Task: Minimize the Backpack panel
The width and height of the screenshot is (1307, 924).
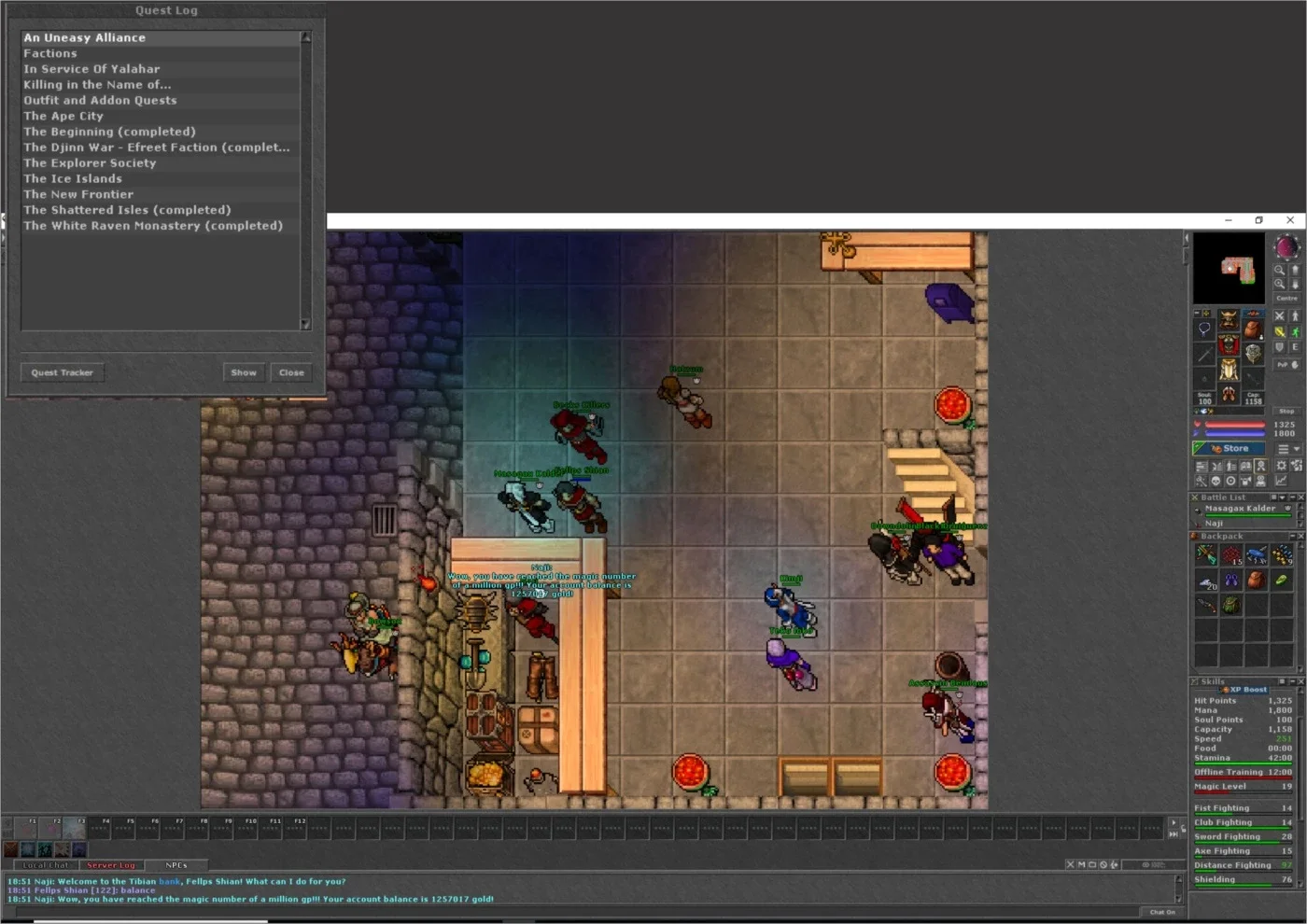Action: (x=1293, y=537)
